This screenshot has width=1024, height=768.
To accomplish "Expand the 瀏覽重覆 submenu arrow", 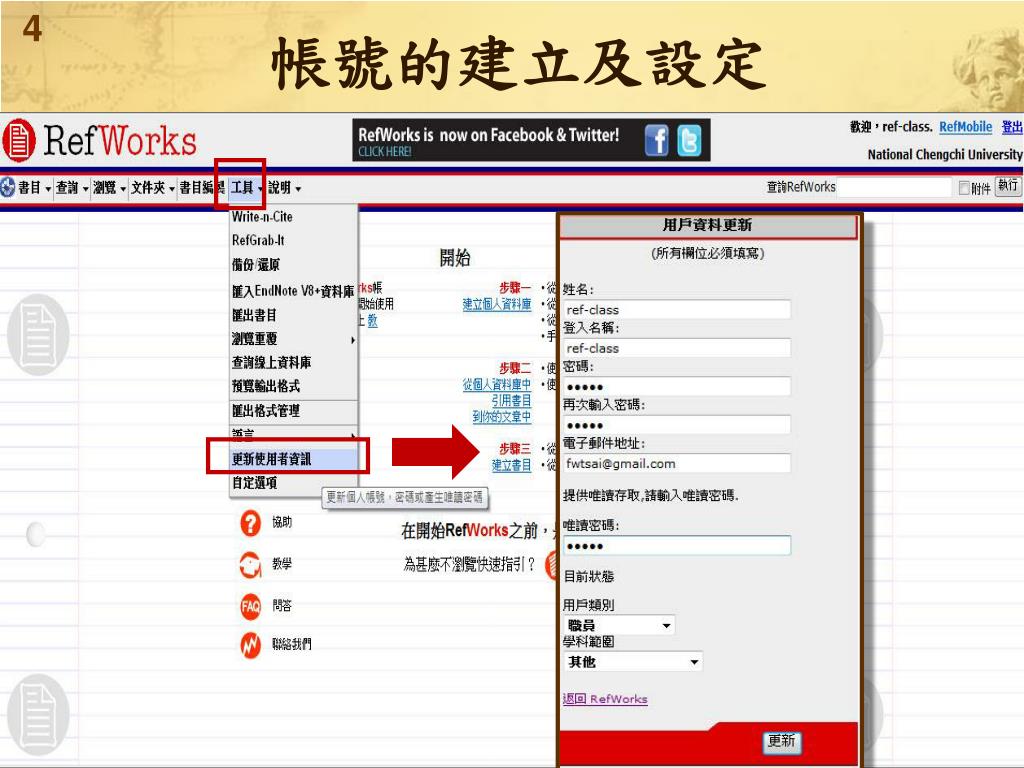I will point(353,340).
